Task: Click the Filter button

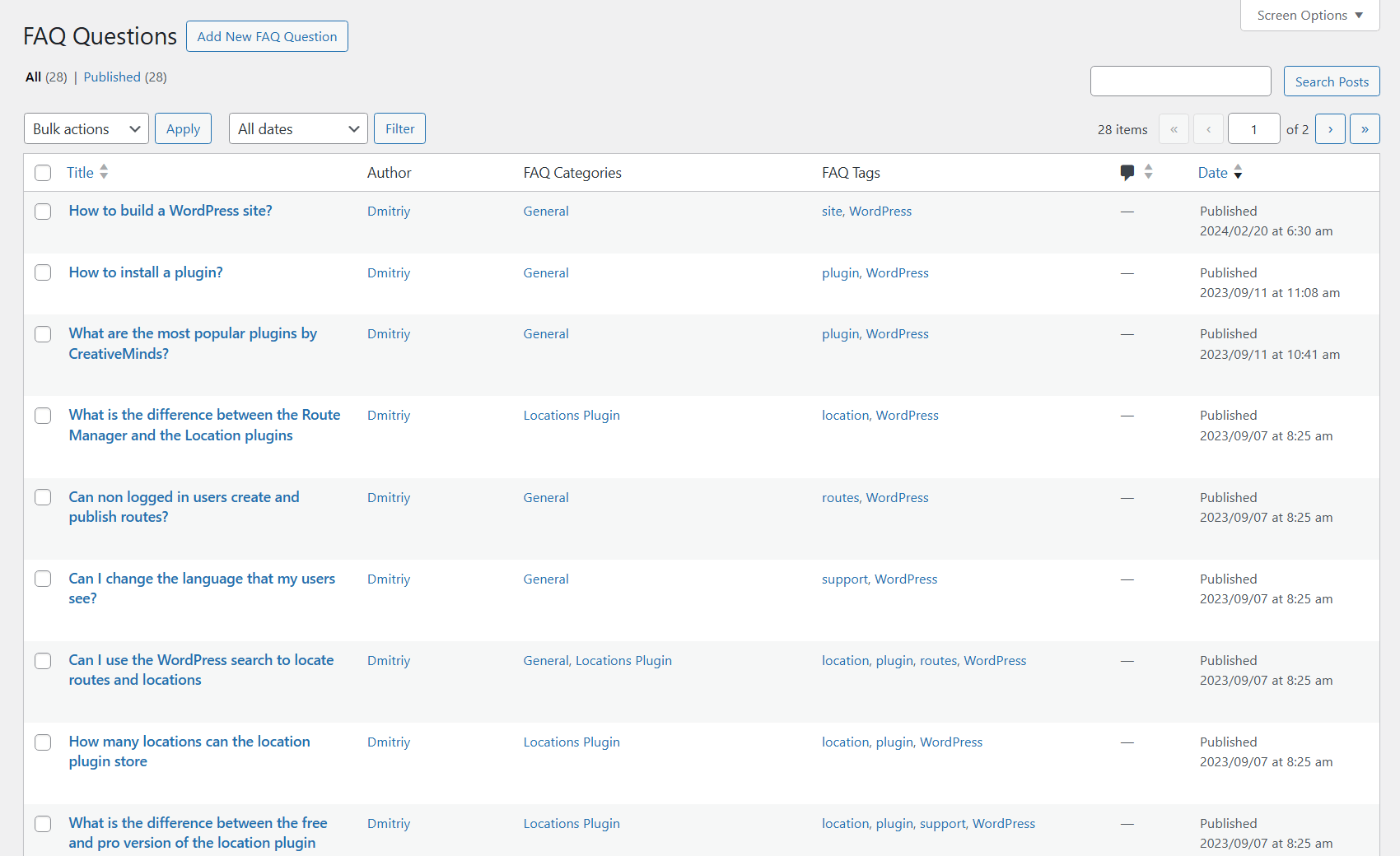Action: click(399, 129)
